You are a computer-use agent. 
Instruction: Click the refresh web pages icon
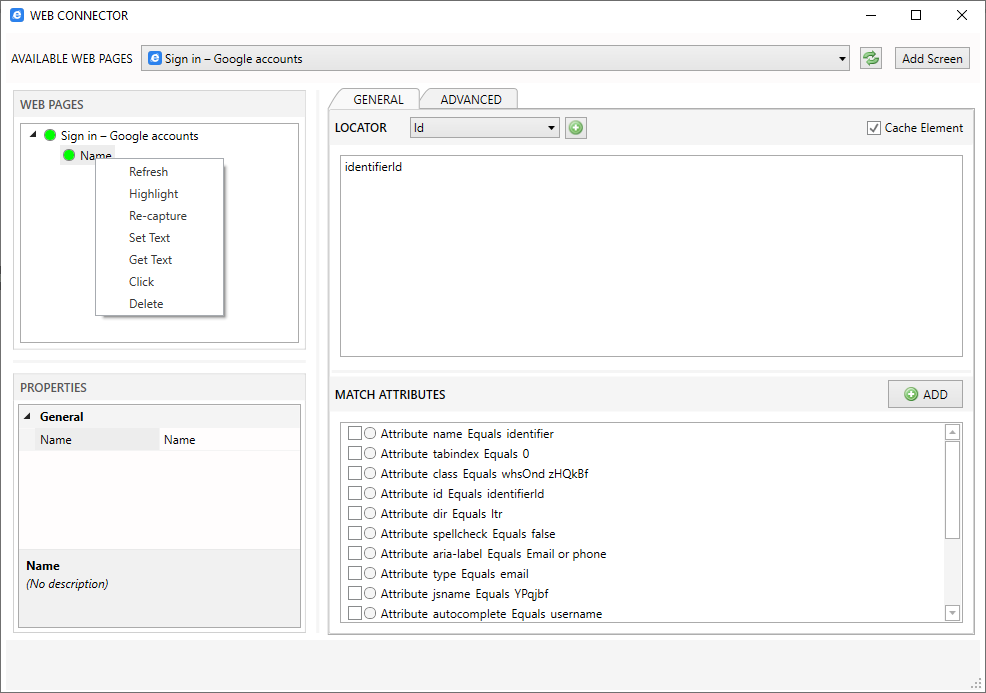[870, 57]
